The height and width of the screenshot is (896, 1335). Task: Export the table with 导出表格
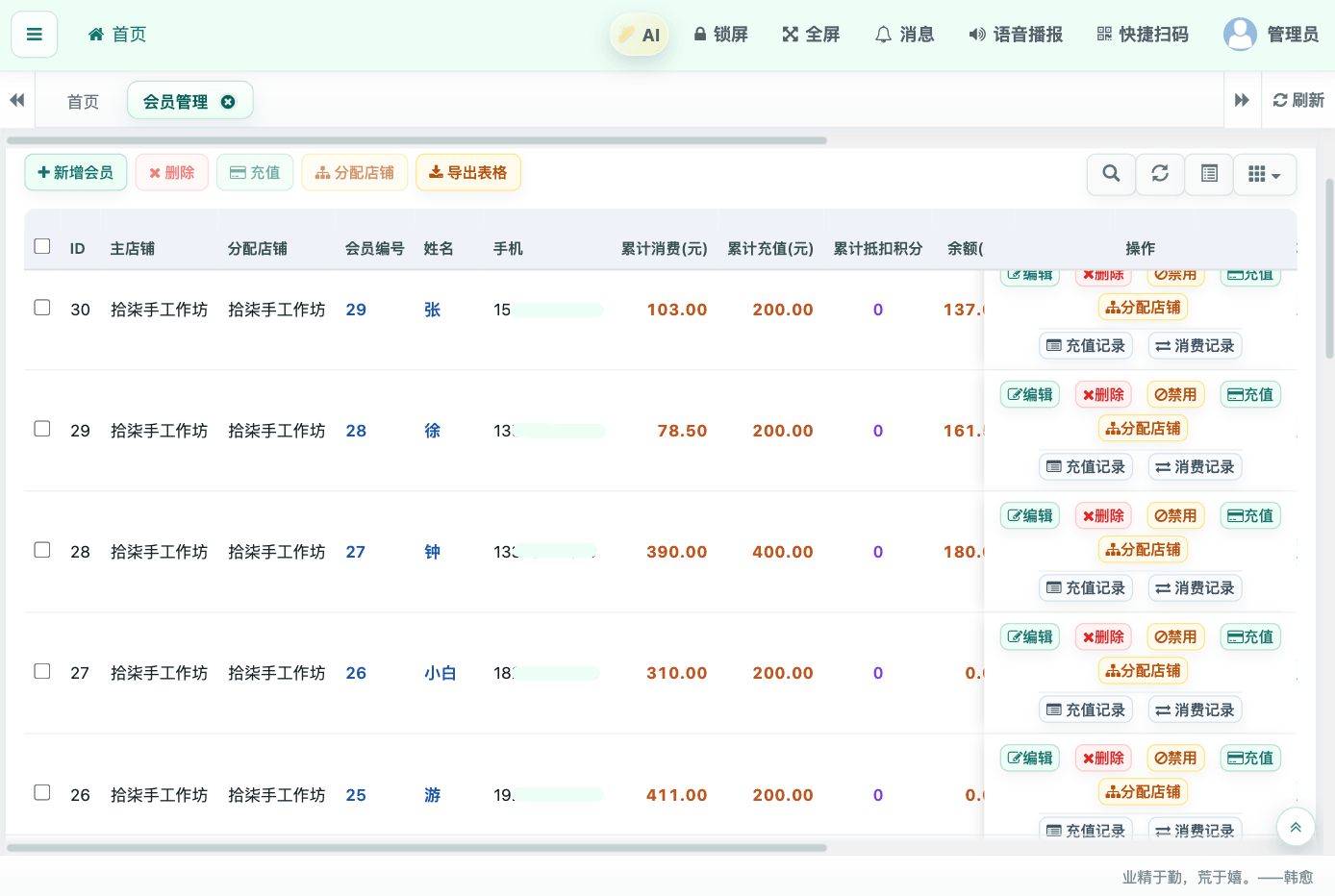[468, 173]
